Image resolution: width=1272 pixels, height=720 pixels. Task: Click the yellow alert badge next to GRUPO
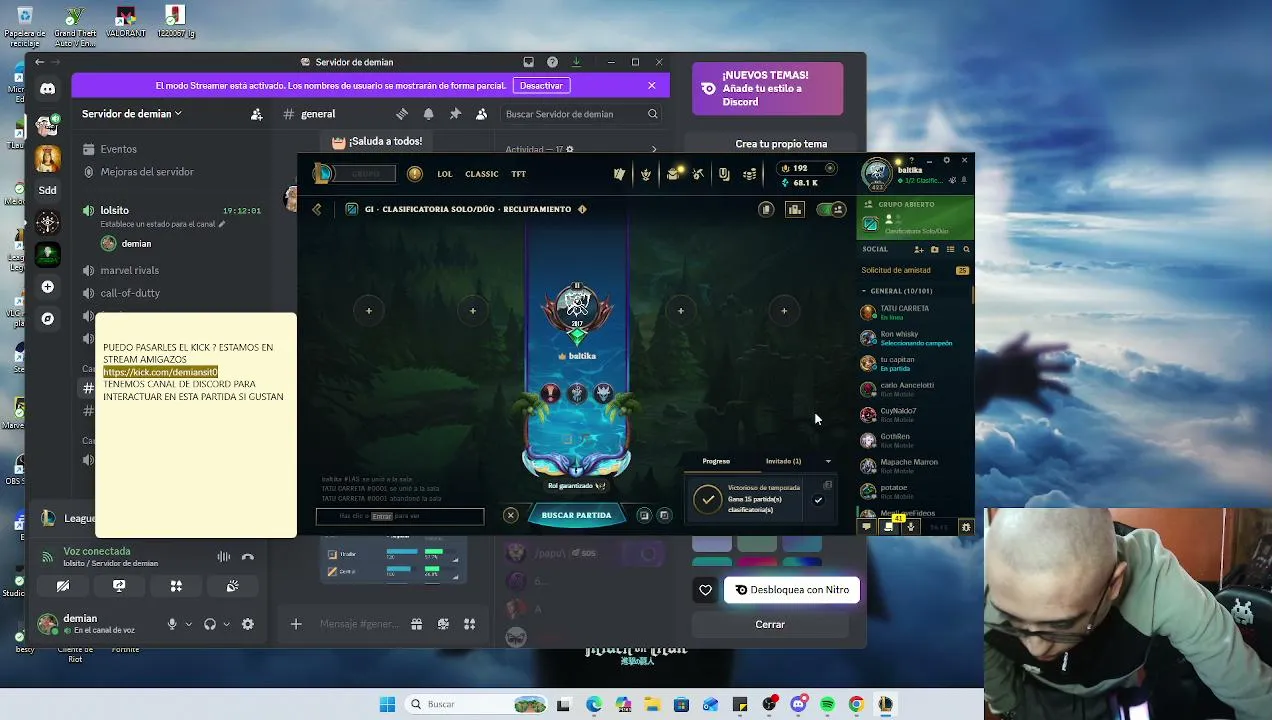[415, 174]
